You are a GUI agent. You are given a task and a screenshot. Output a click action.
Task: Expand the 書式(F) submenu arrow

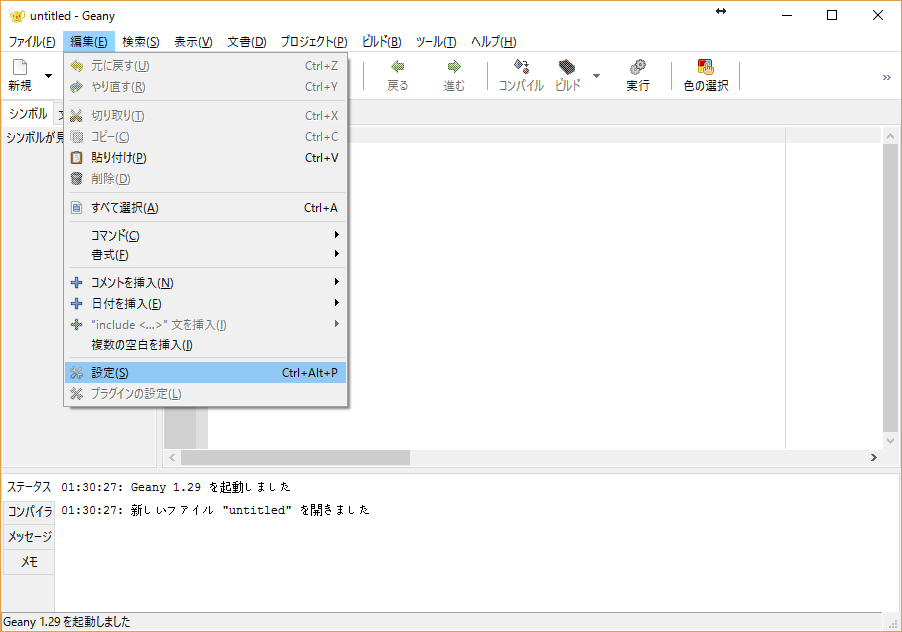pyautogui.click(x=337, y=254)
